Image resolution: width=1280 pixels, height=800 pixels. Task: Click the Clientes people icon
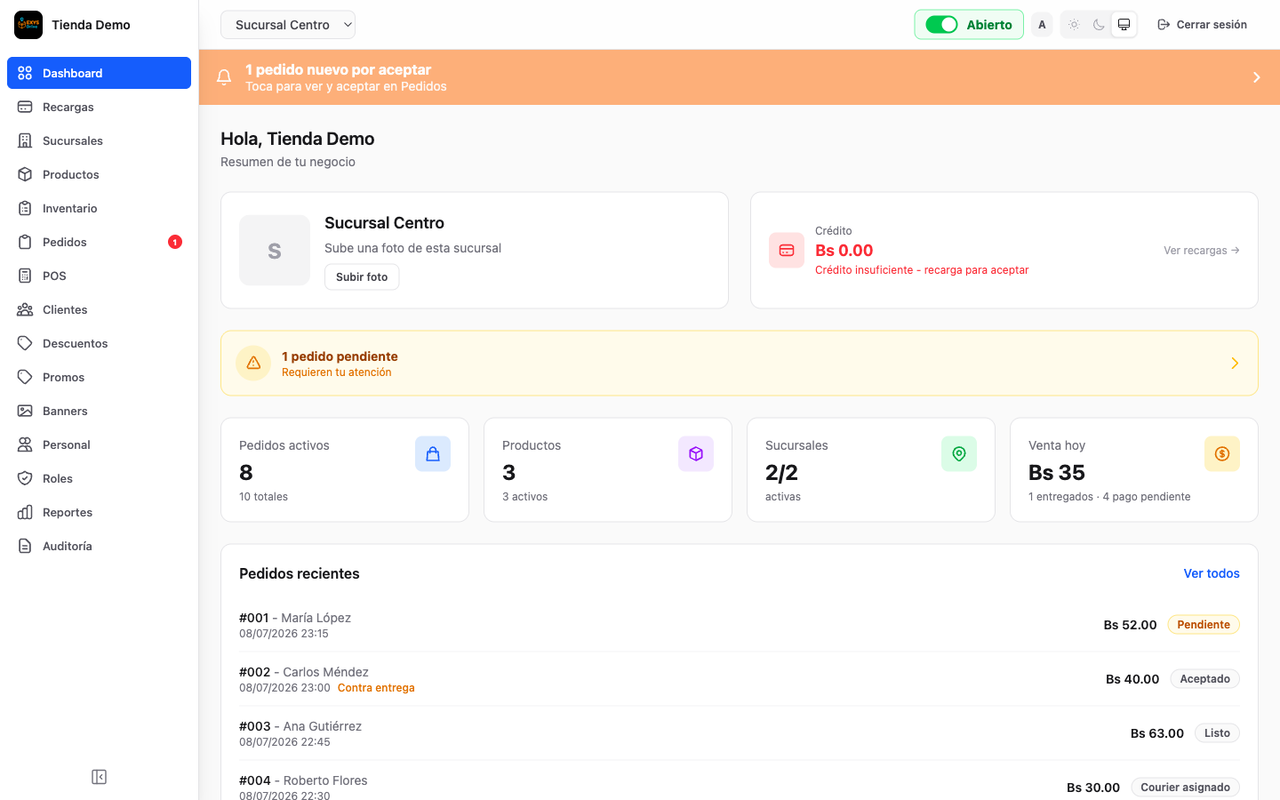pos(25,310)
